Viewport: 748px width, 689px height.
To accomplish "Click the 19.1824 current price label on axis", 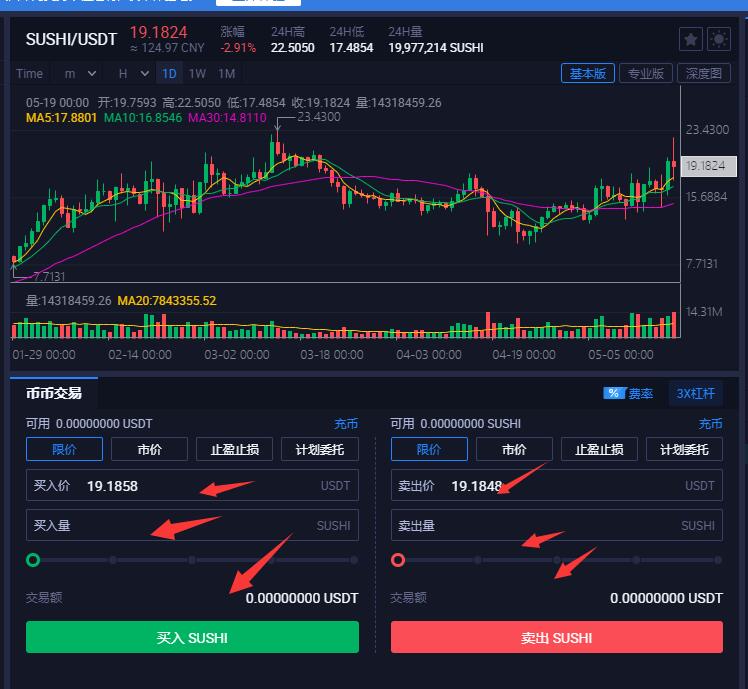I will click(708, 166).
